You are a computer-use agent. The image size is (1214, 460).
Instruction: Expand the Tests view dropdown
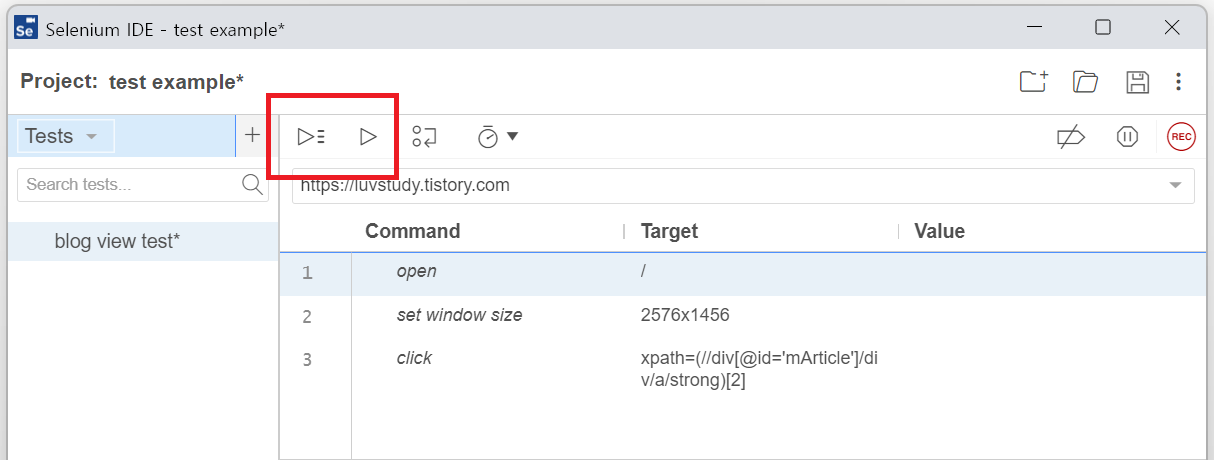66,136
